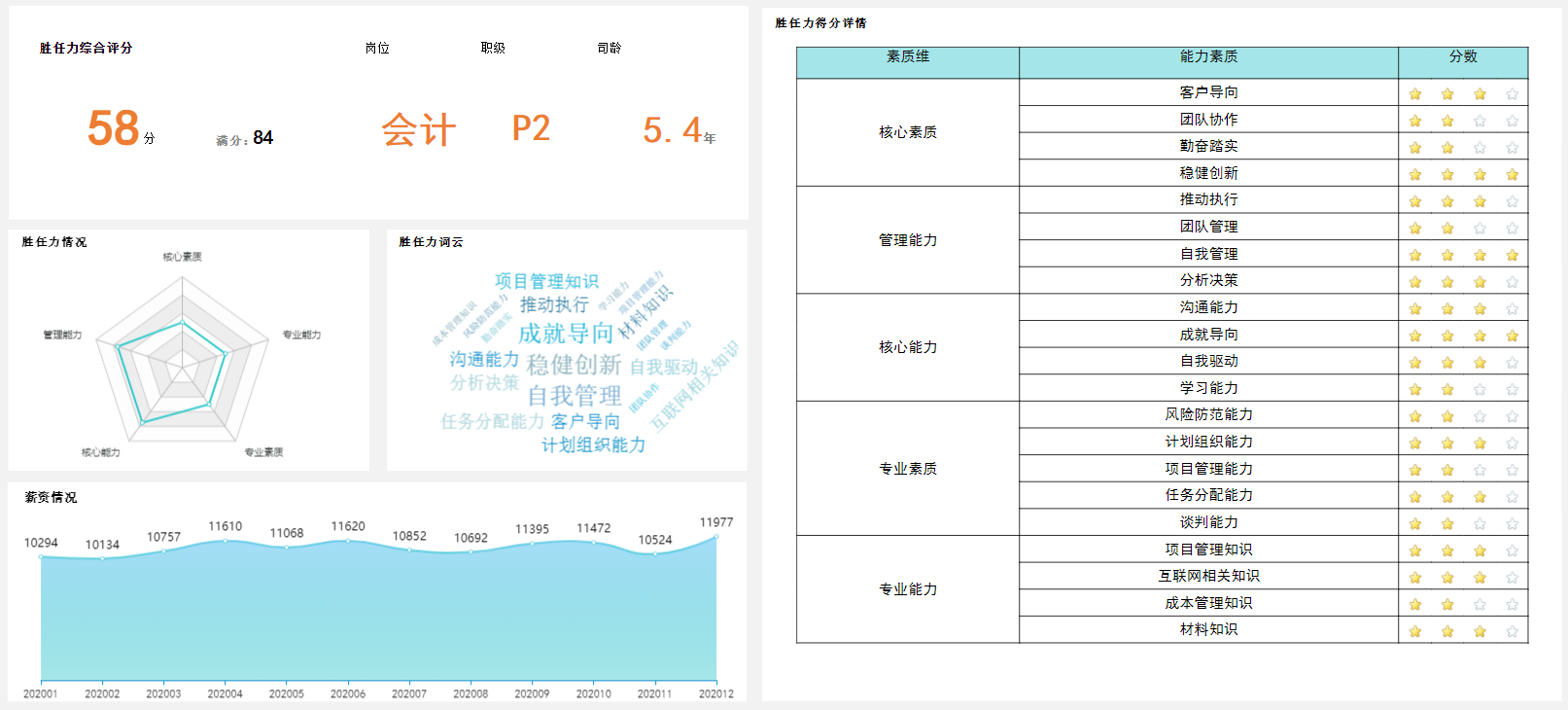
Task: Click the 5.4 years tenure value
Action: [672, 129]
